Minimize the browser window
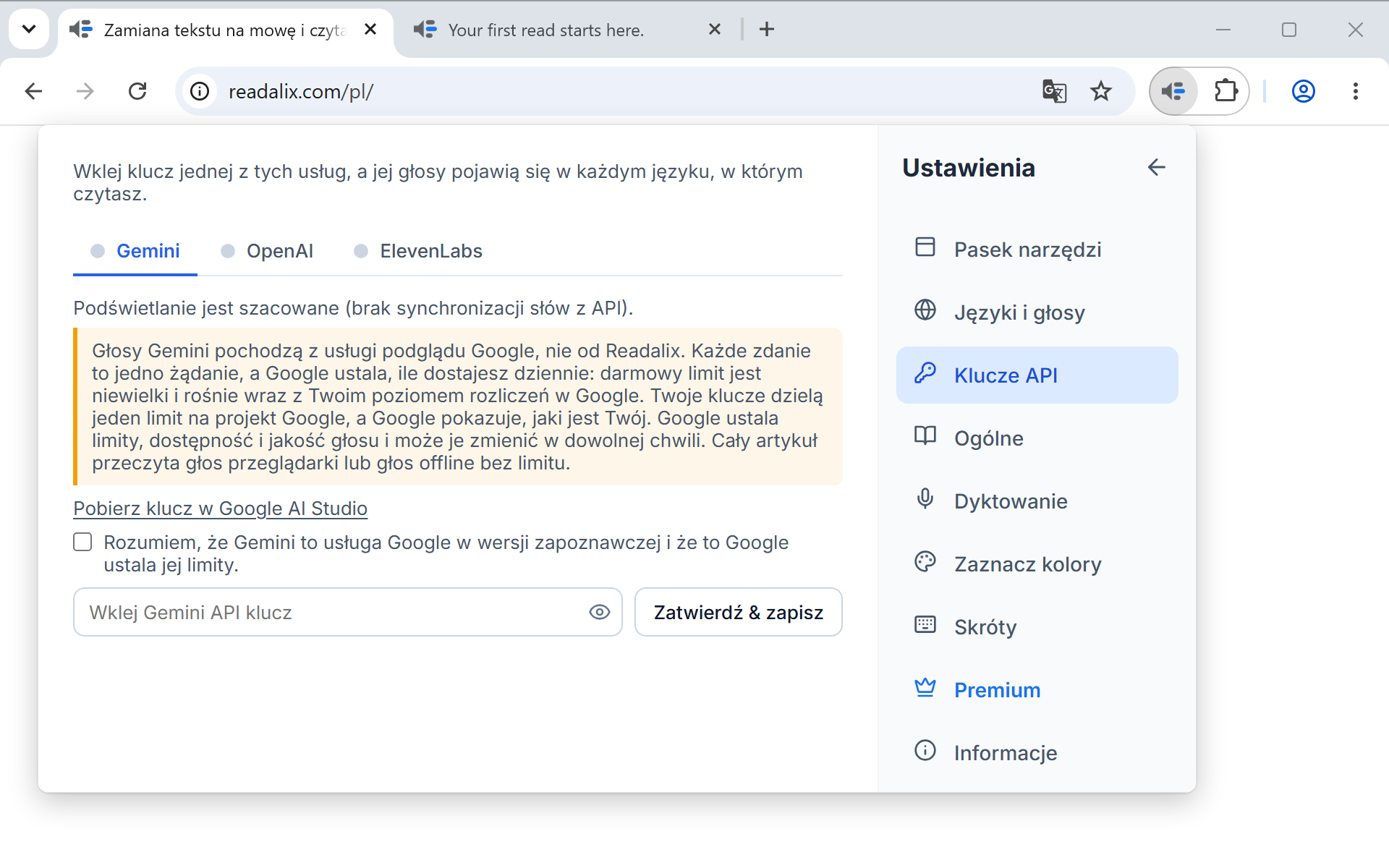Viewport: 1389px width, 868px height. pos(1223,30)
